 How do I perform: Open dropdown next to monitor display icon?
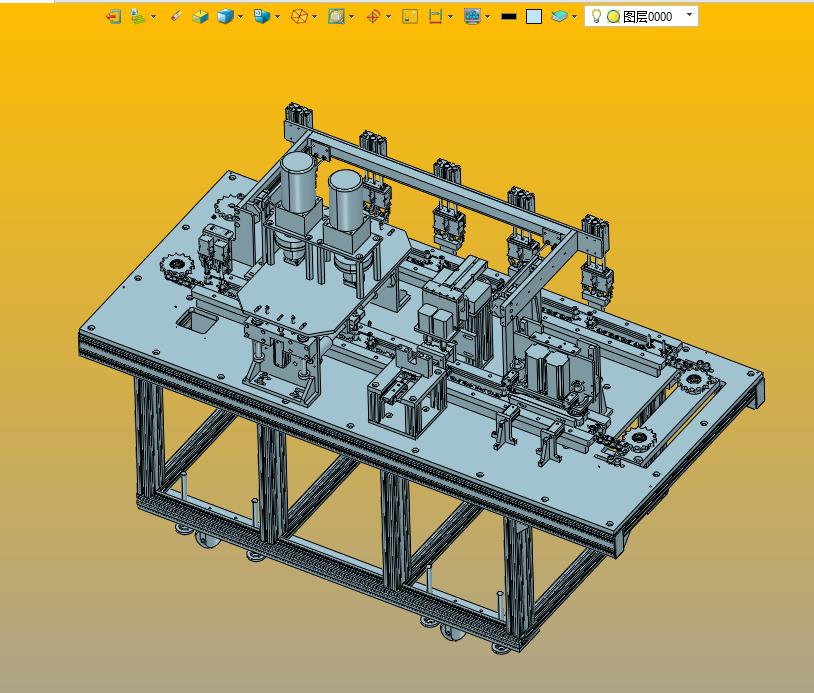[x=487, y=17]
